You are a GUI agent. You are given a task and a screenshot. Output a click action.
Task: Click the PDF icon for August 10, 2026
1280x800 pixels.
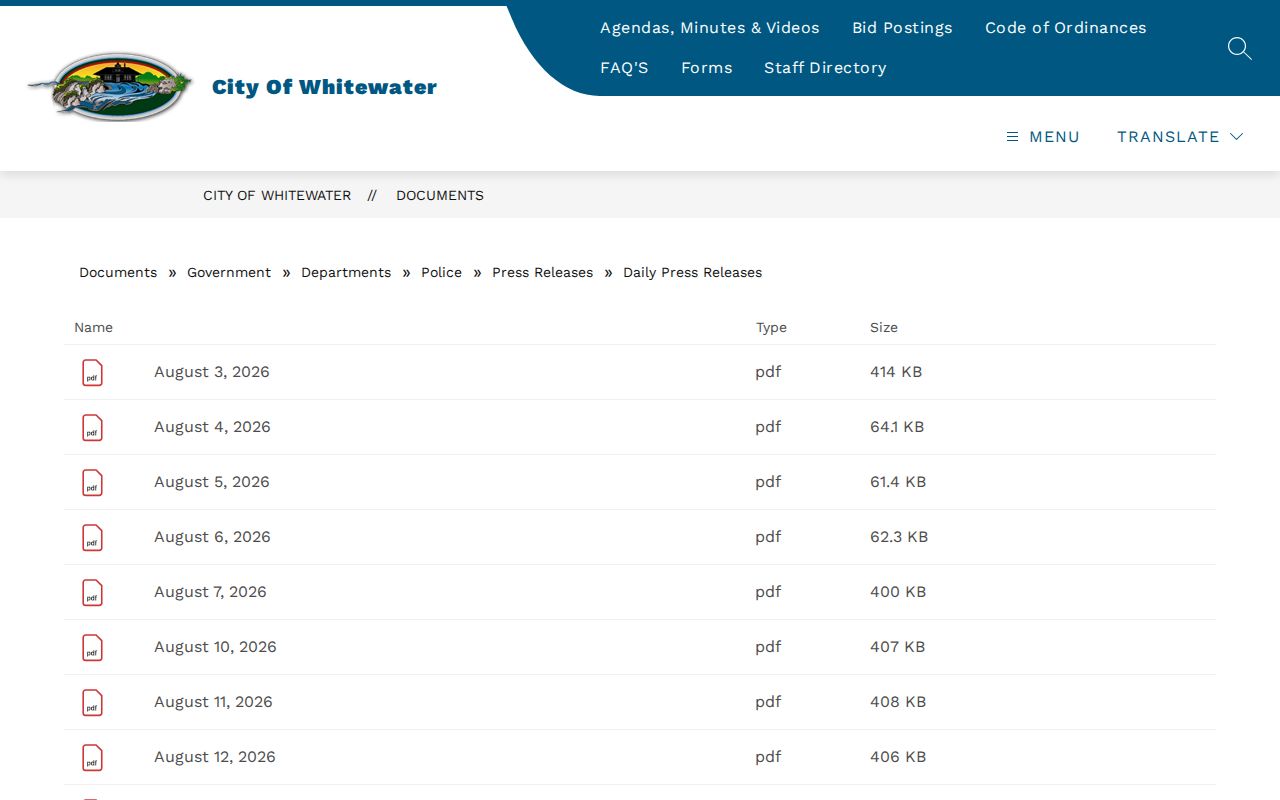click(92, 648)
